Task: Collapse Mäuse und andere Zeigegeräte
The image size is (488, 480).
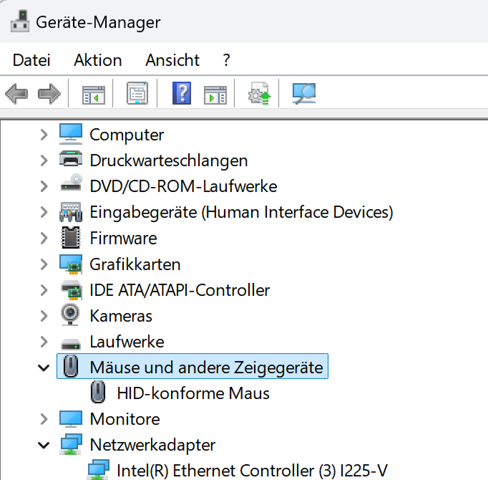Action: click(x=44, y=368)
